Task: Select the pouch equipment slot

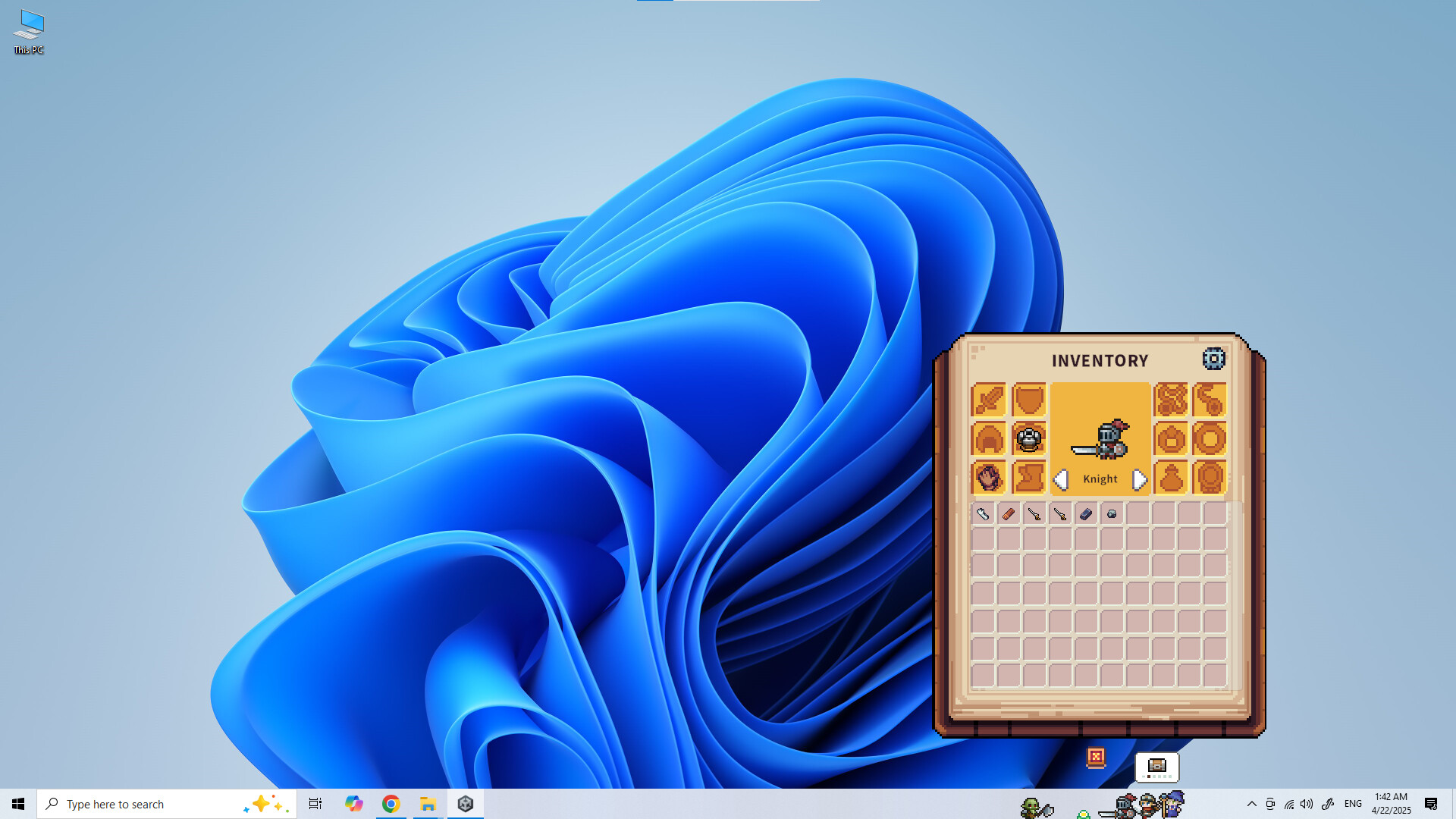Action: click(x=1172, y=478)
